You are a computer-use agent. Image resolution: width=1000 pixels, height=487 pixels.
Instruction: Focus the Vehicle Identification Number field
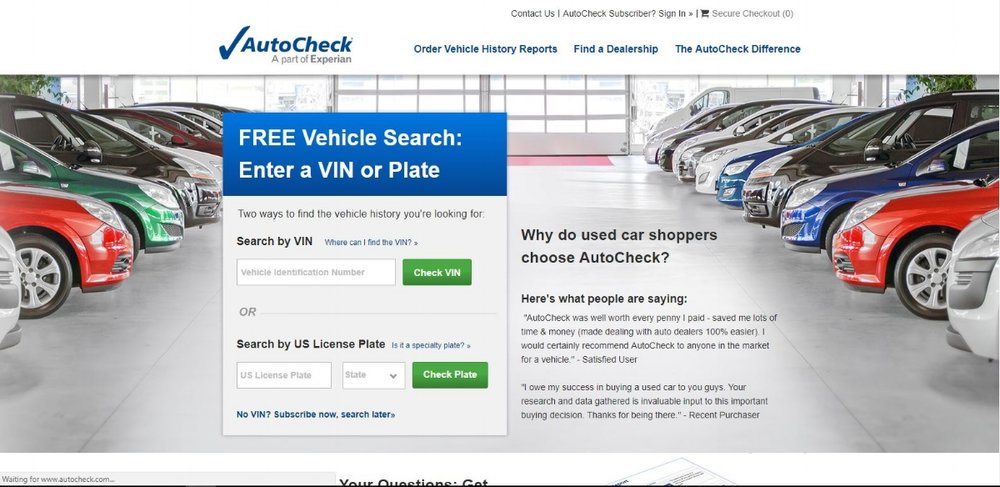316,272
